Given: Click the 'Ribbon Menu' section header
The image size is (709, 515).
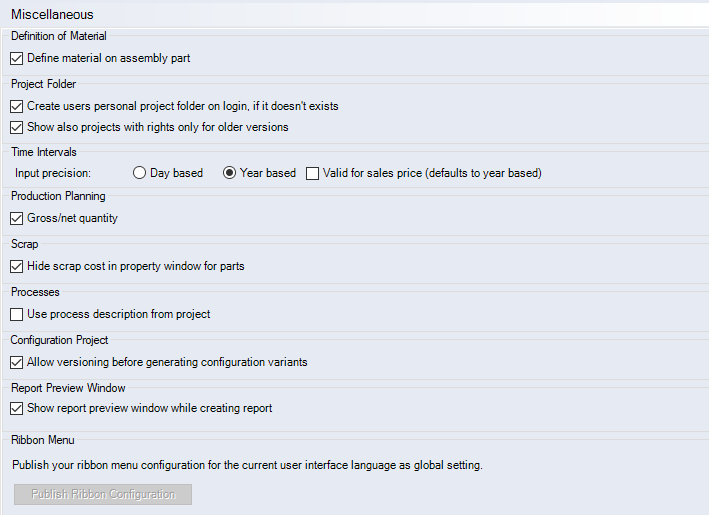Looking at the screenshot, I should (42, 439).
